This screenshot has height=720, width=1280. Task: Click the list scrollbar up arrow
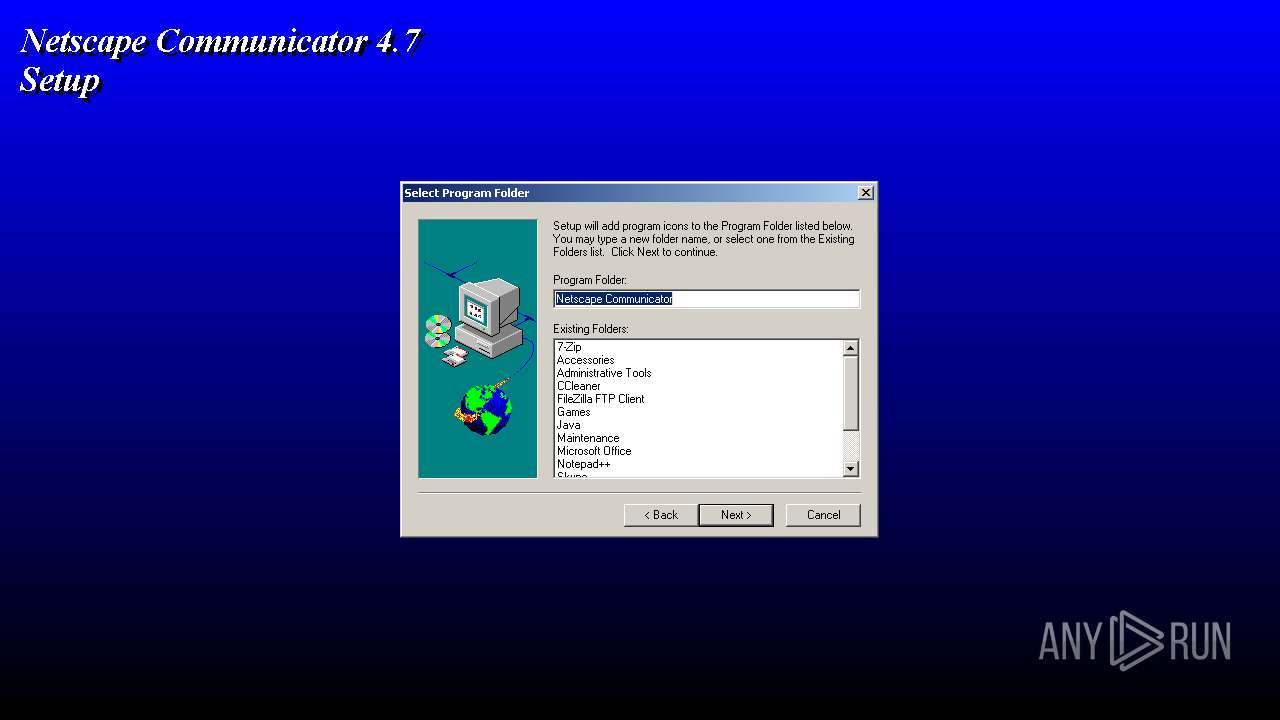851,348
